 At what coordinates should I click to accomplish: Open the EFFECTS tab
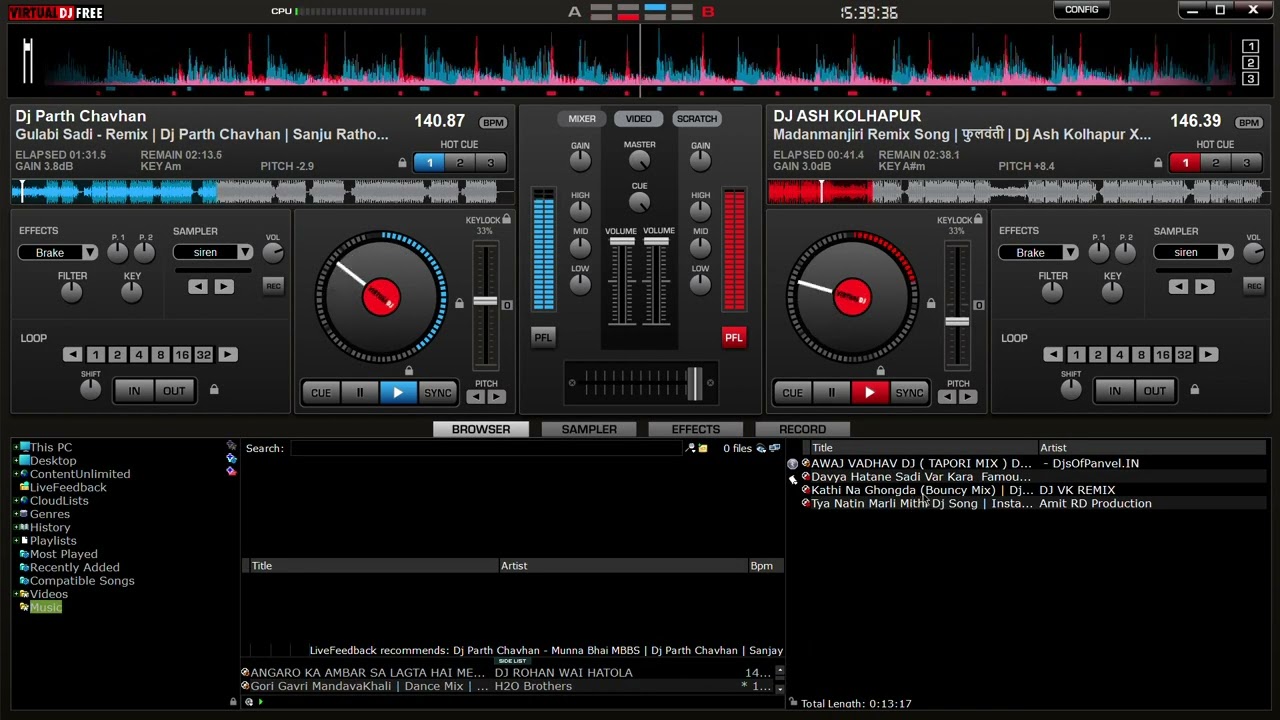(x=696, y=429)
